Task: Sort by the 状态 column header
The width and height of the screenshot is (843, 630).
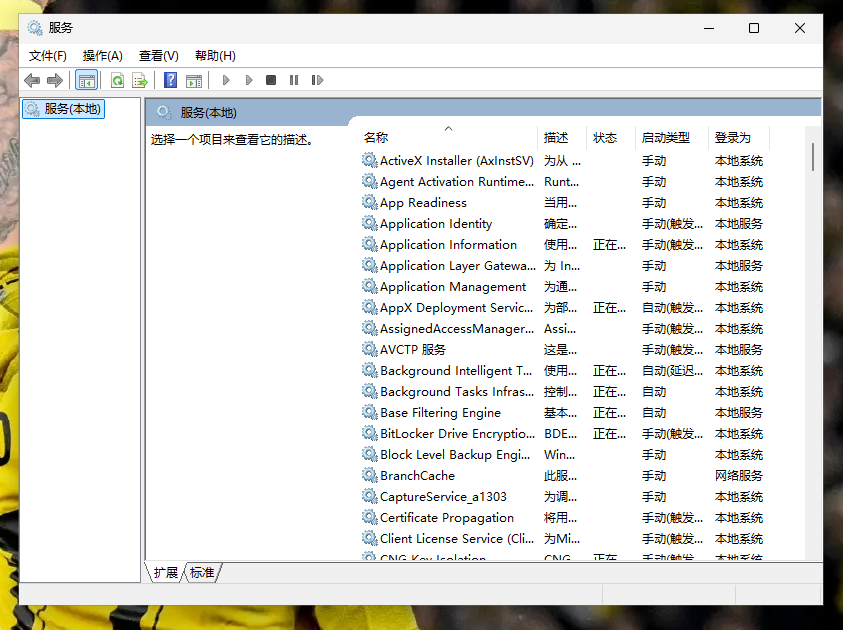Action: (611, 138)
